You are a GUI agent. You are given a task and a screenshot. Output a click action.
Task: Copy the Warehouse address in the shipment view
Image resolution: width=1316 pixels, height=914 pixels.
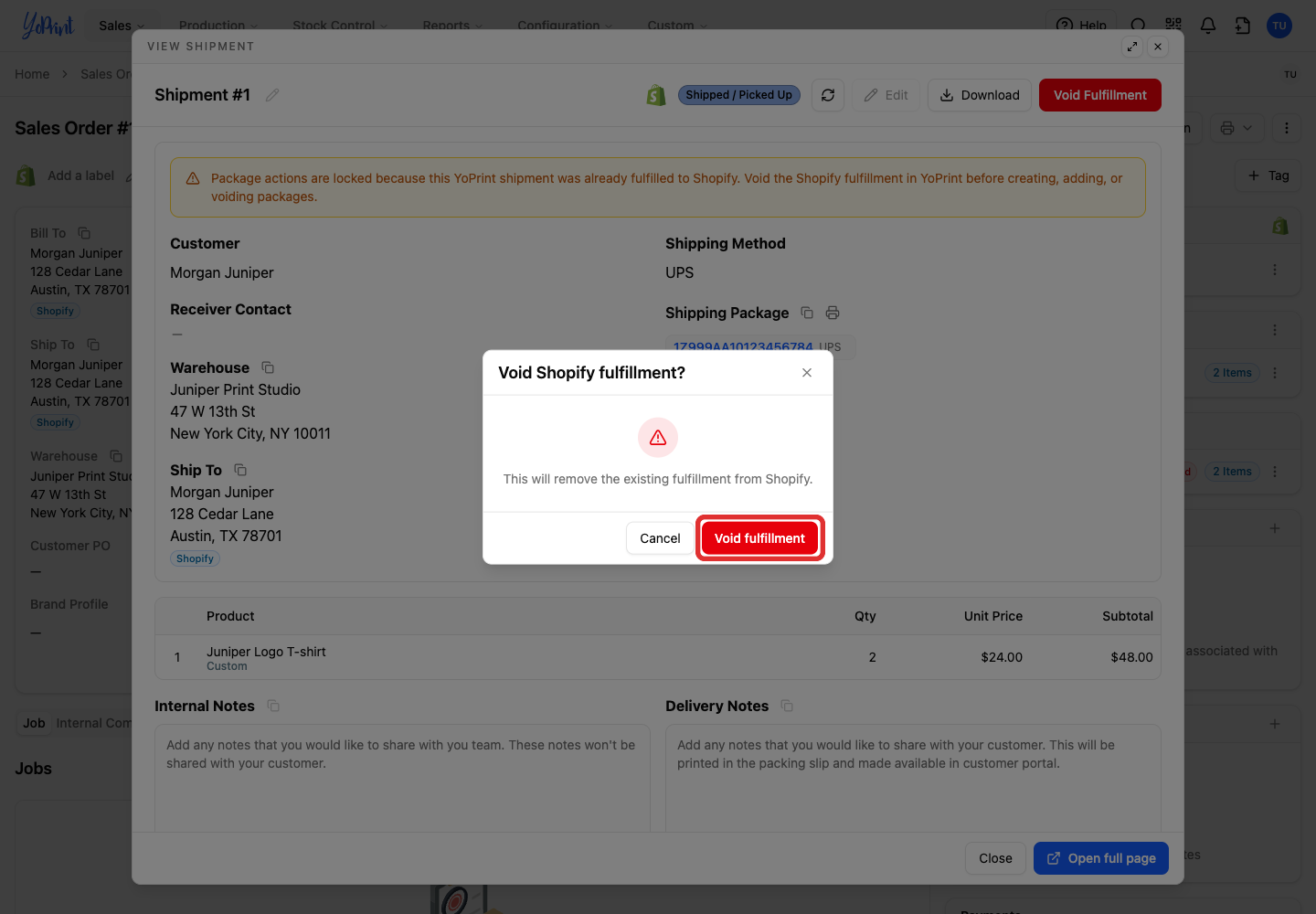pyautogui.click(x=268, y=367)
